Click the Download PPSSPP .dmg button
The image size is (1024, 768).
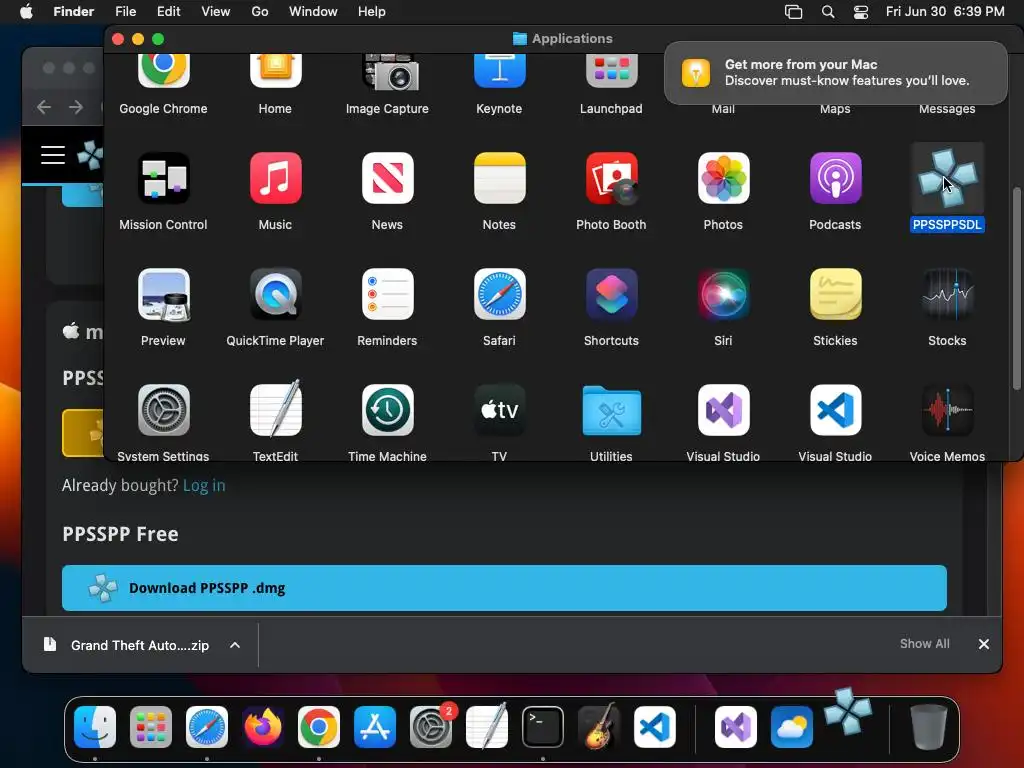click(x=504, y=588)
